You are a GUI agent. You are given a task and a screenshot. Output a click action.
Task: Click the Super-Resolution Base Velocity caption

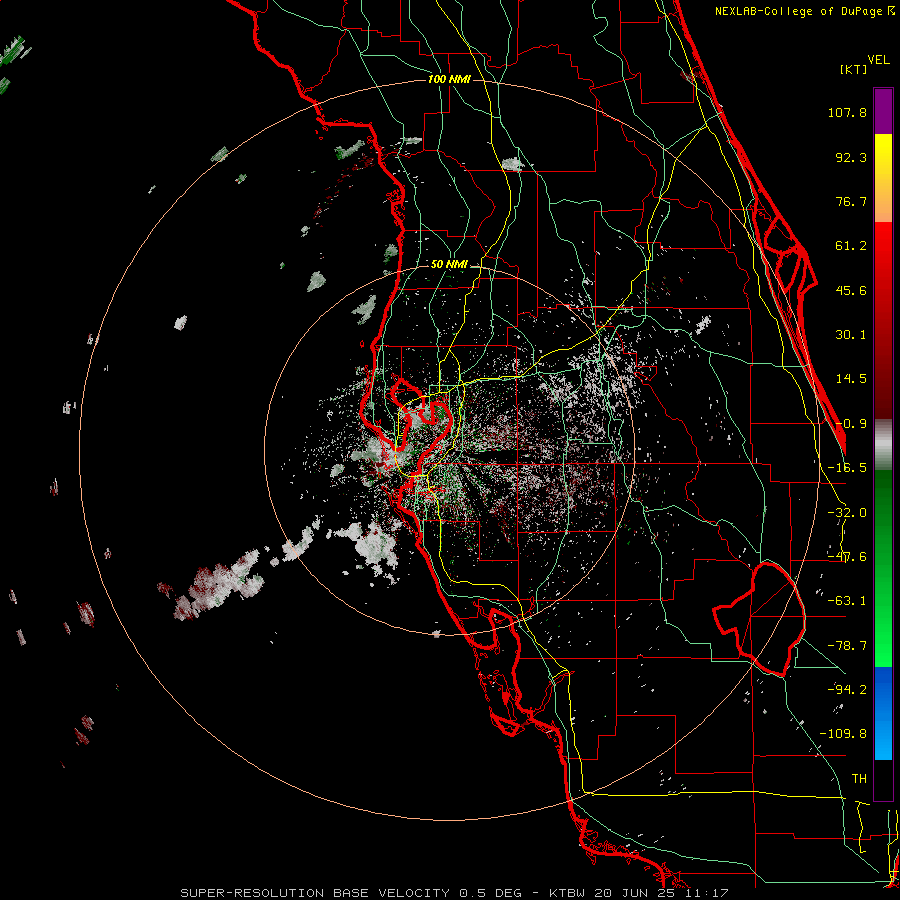(455, 893)
